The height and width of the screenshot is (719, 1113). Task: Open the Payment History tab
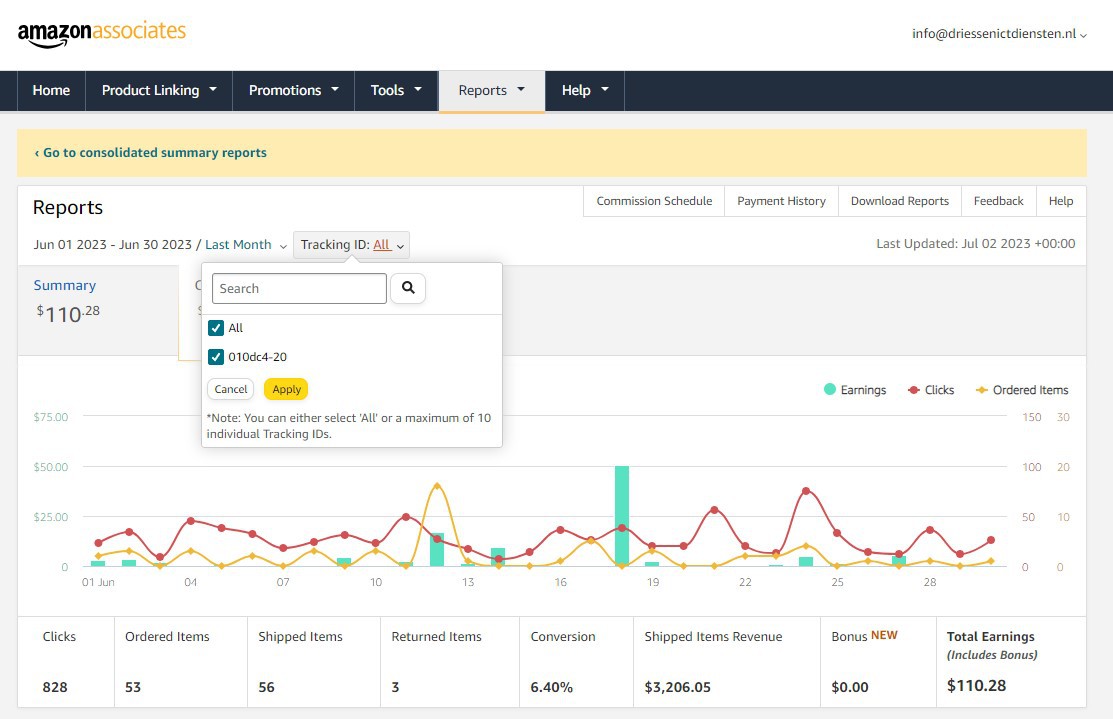point(781,201)
